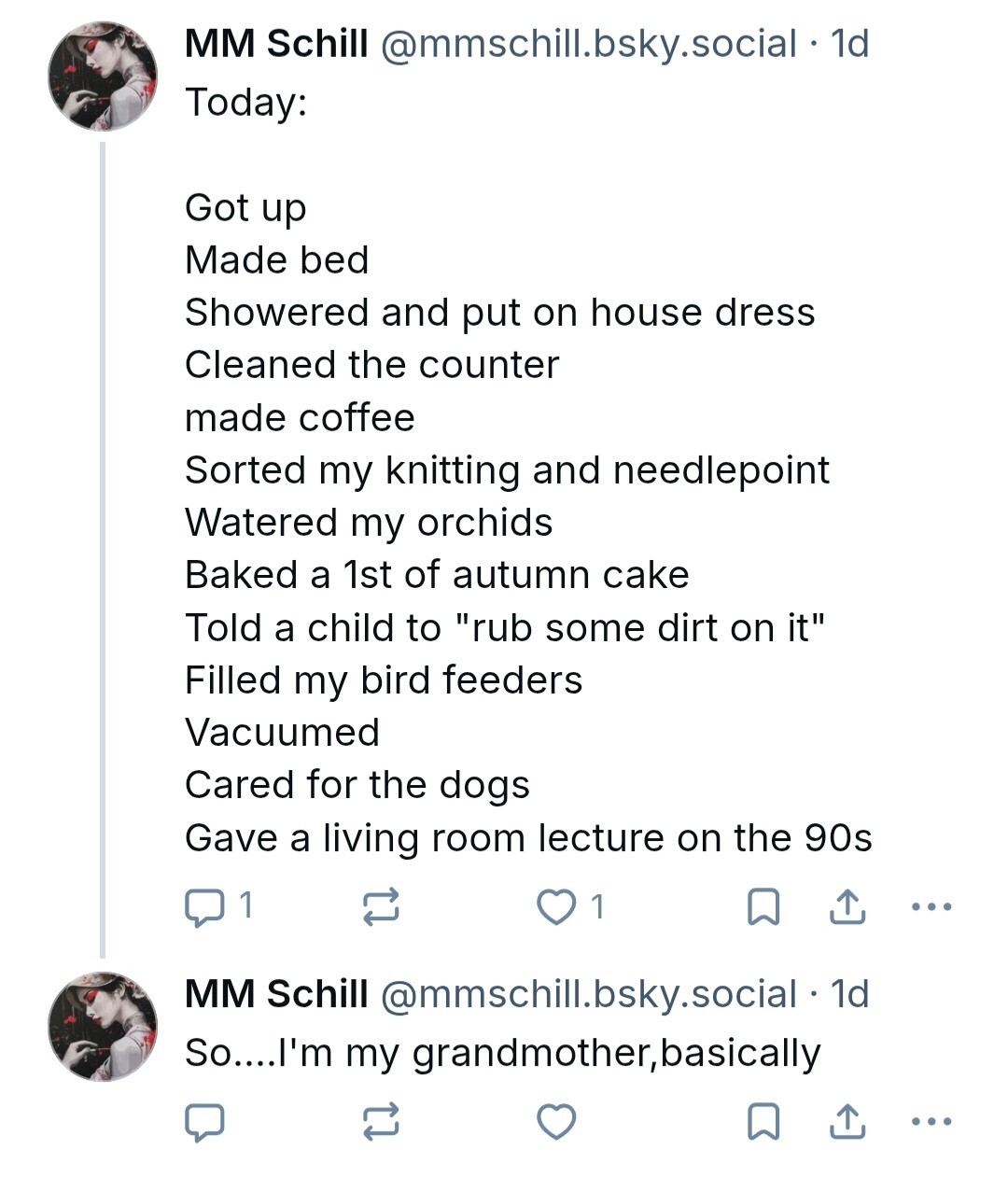Bookmark the "Today:" list post
The image size is (1008, 1177).
(x=763, y=906)
